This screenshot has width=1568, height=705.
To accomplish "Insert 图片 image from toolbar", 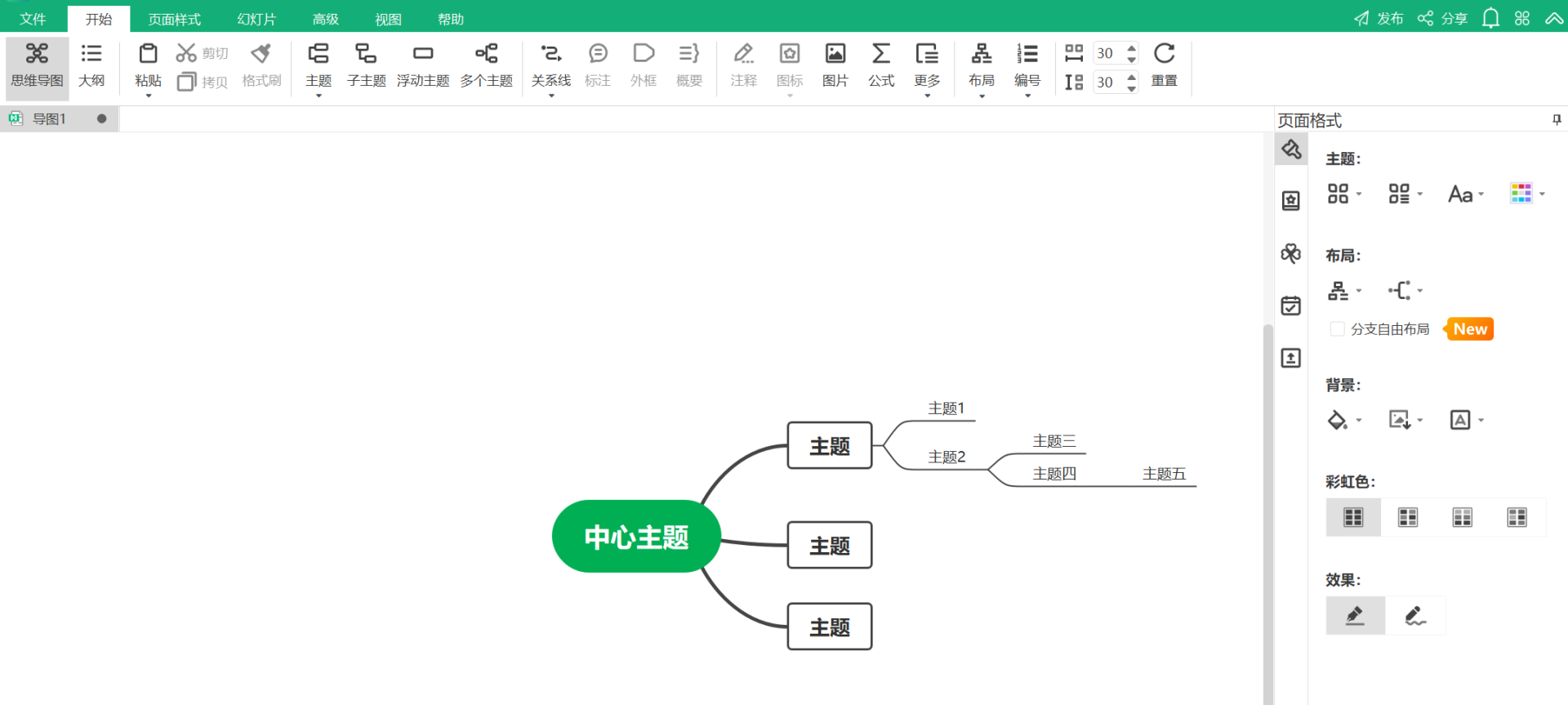I will [x=835, y=65].
